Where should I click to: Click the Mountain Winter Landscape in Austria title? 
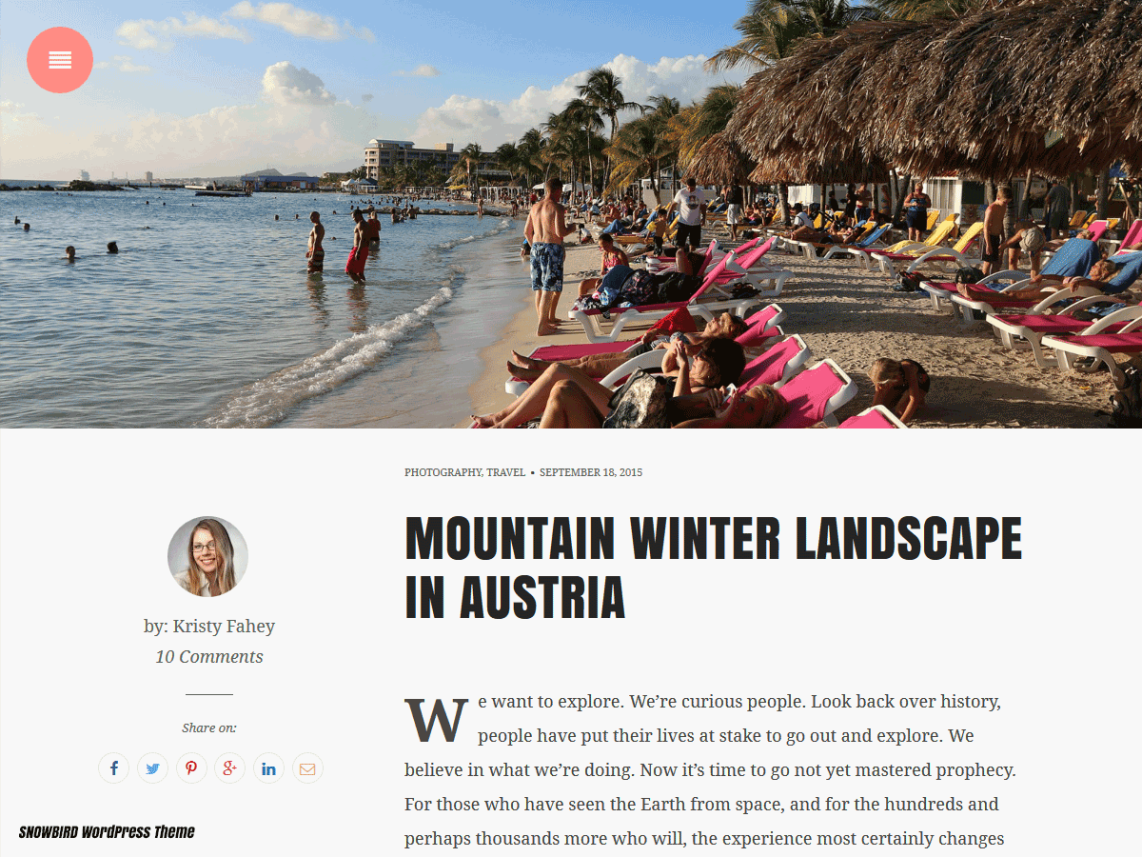click(x=713, y=567)
